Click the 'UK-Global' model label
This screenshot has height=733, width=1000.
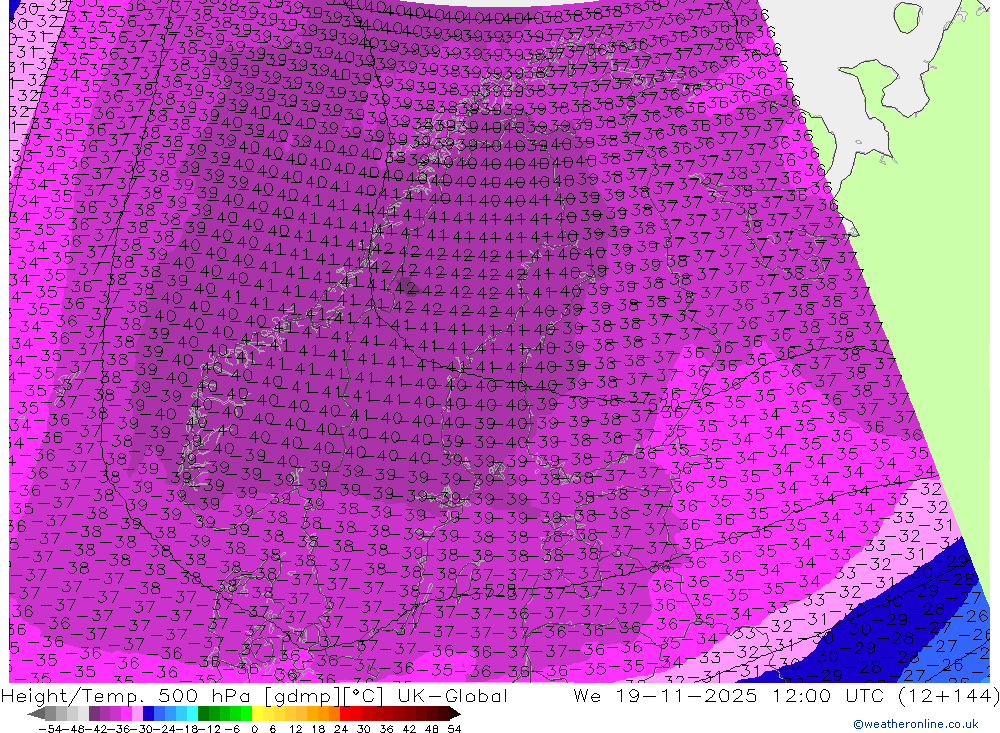452,695
